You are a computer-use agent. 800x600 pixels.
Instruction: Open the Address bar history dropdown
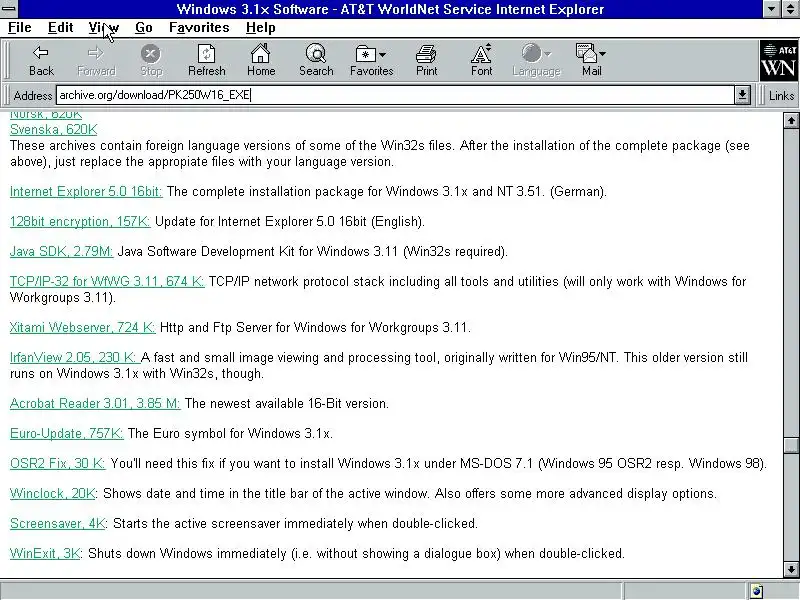click(x=742, y=95)
